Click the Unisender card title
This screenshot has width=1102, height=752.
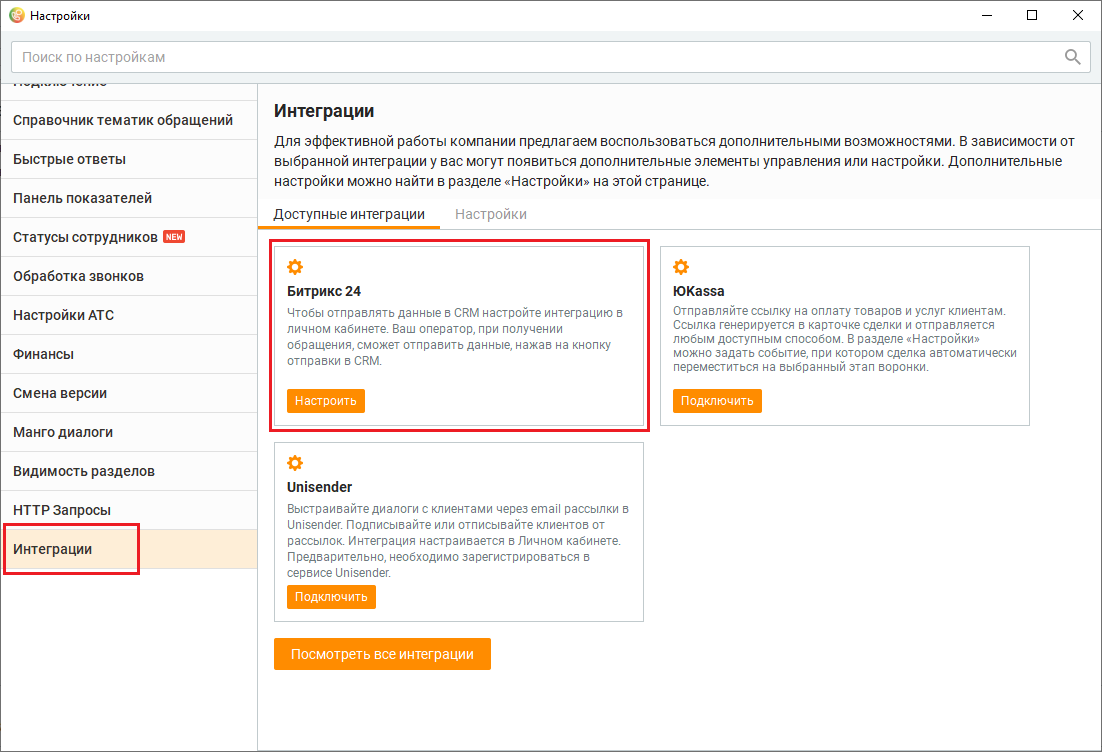click(x=319, y=487)
